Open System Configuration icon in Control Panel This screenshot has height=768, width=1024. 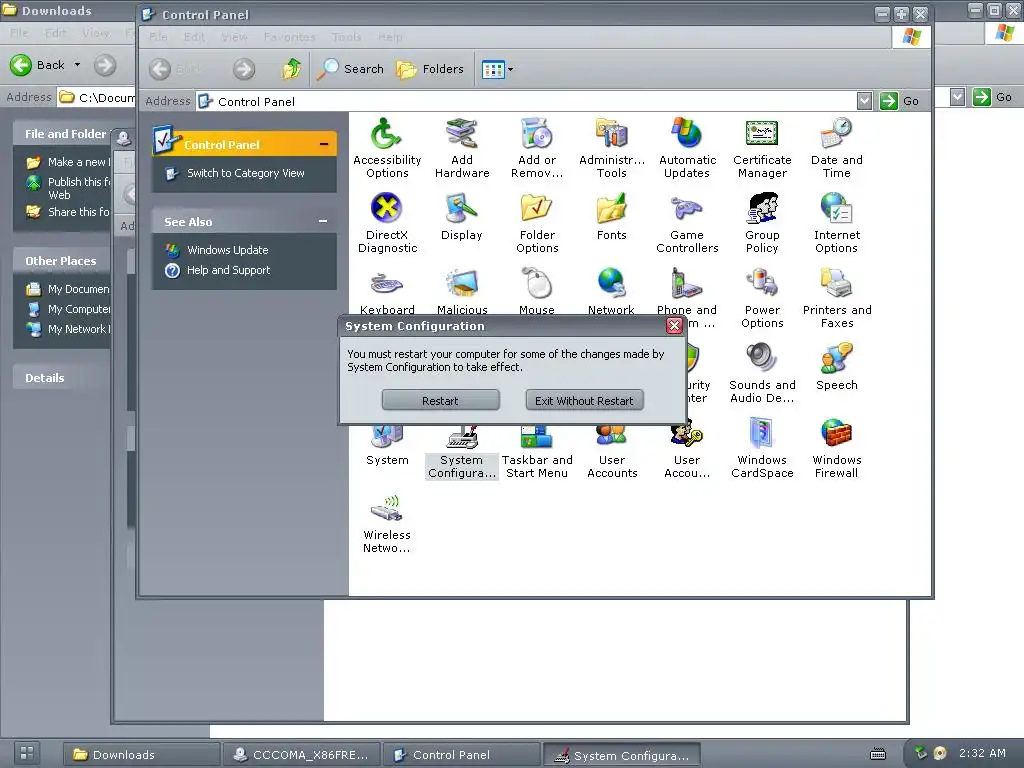(462, 453)
